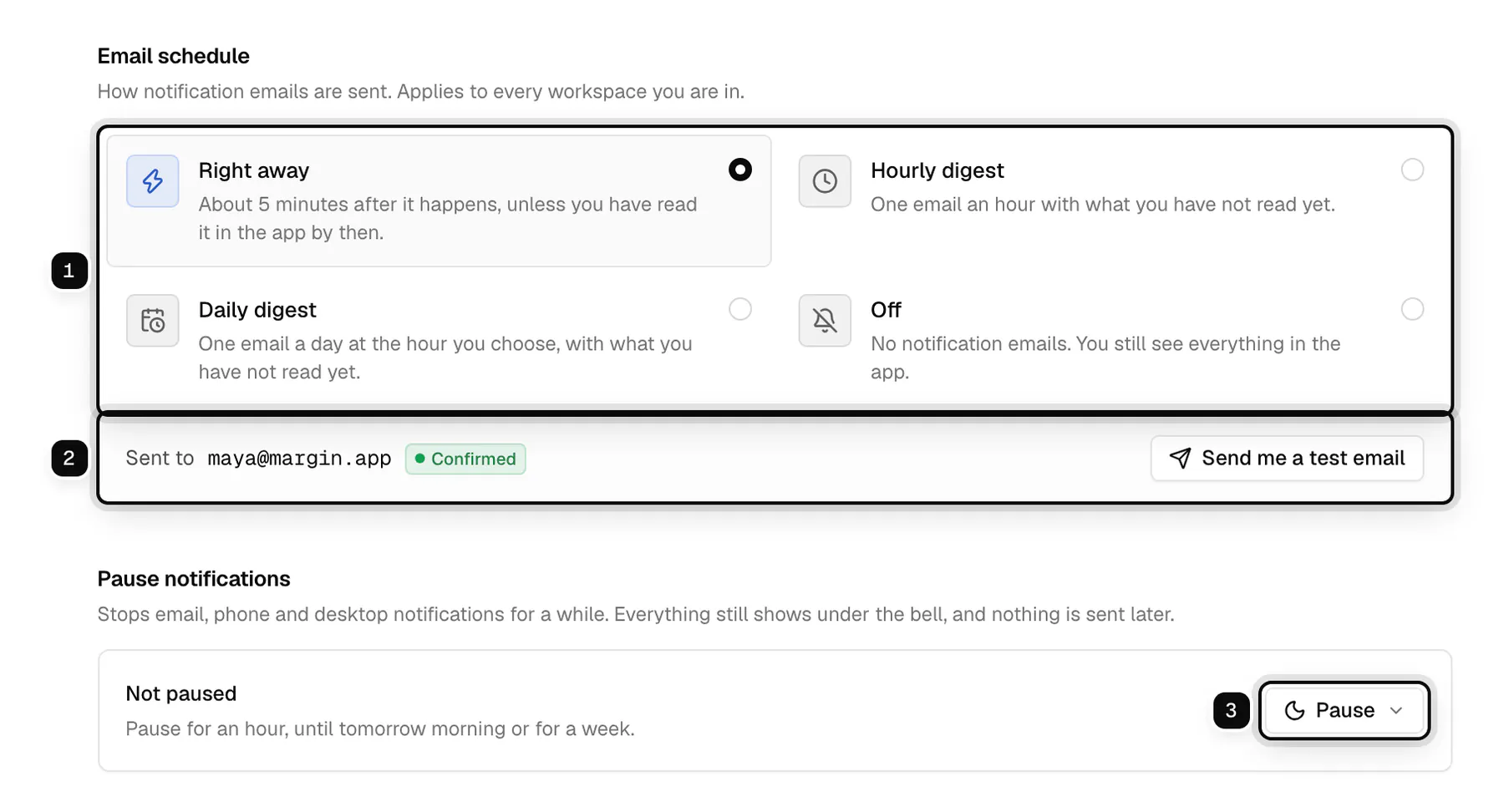Click the Off option title text
The width and height of the screenshot is (1504, 812).
point(886,310)
